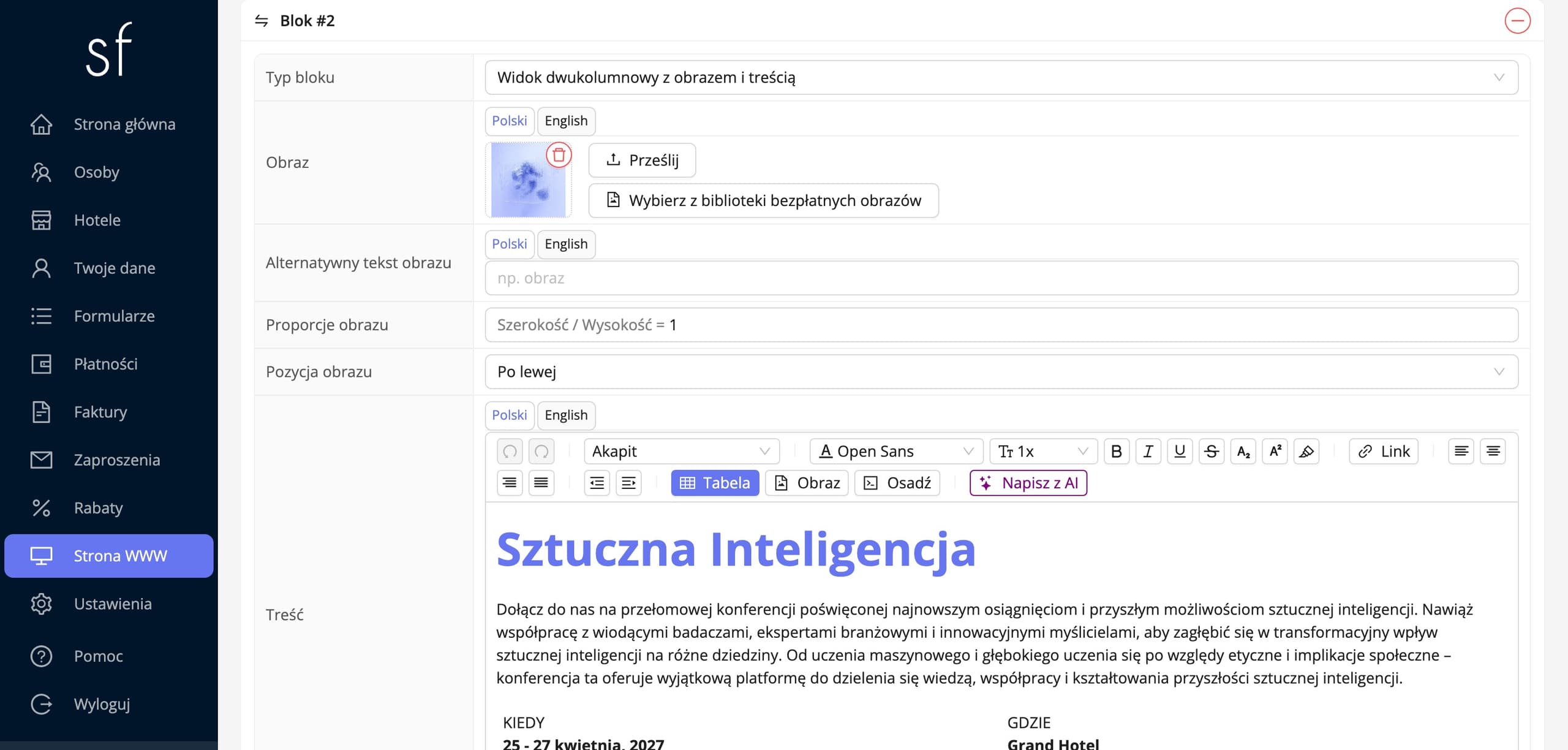Open the Typ bloku dropdown
Screen dimensions: 1568x750
[1001, 78]
